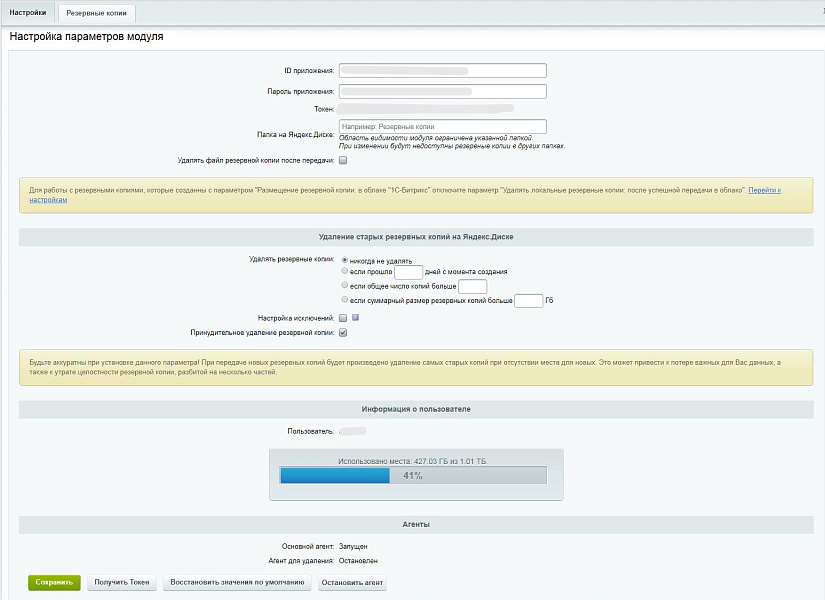825x600 pixels.
Task: Toggle Удалять файл резервной копии после передачи checkbox
Action: coord(343,160)
